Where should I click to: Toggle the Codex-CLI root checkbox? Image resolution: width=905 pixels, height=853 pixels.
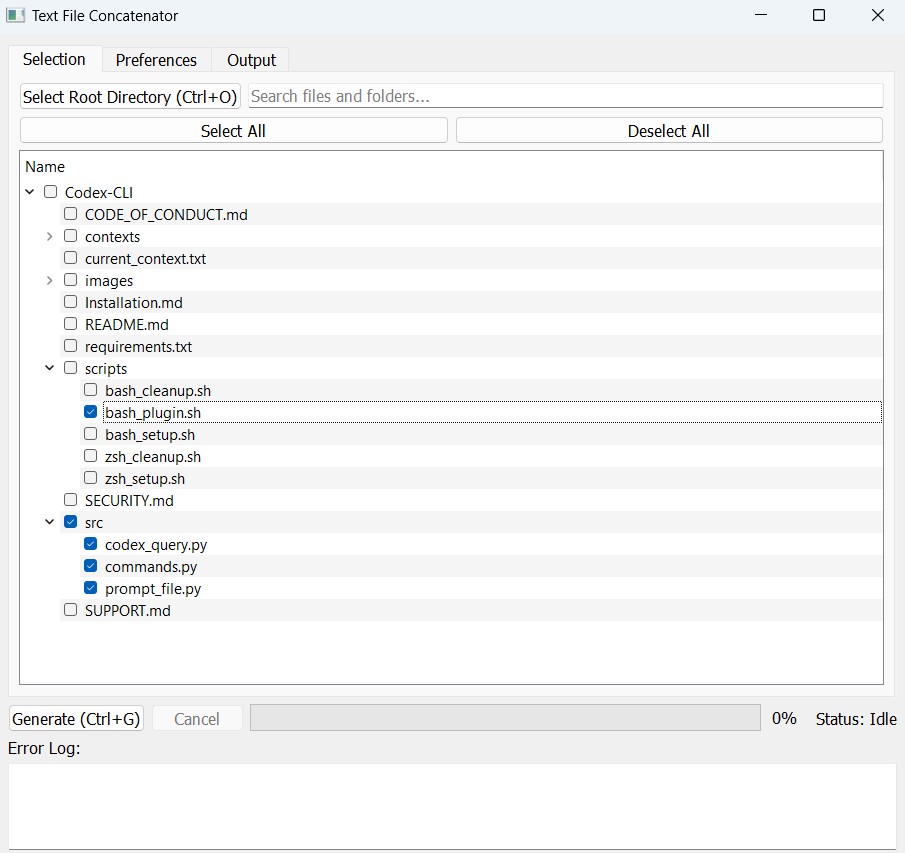51,192
